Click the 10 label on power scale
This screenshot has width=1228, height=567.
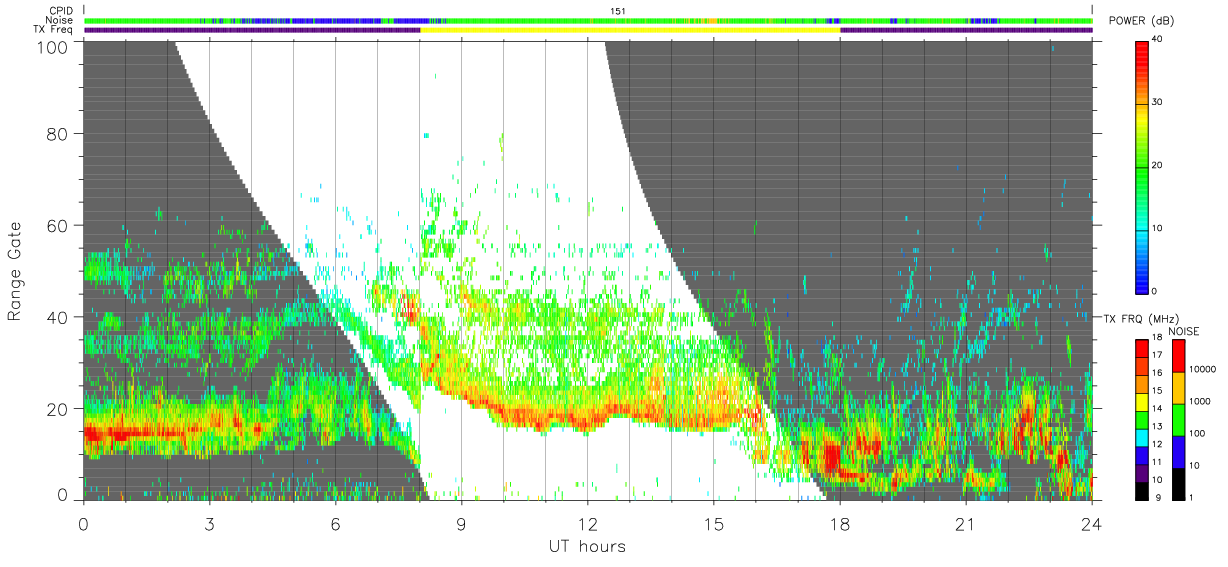(1158, 228)
